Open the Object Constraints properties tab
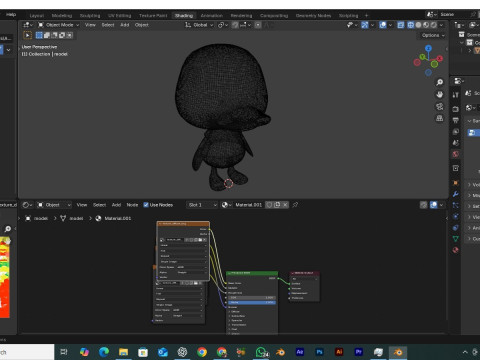This screenshot has height=360, width=480. coord(456,228)
